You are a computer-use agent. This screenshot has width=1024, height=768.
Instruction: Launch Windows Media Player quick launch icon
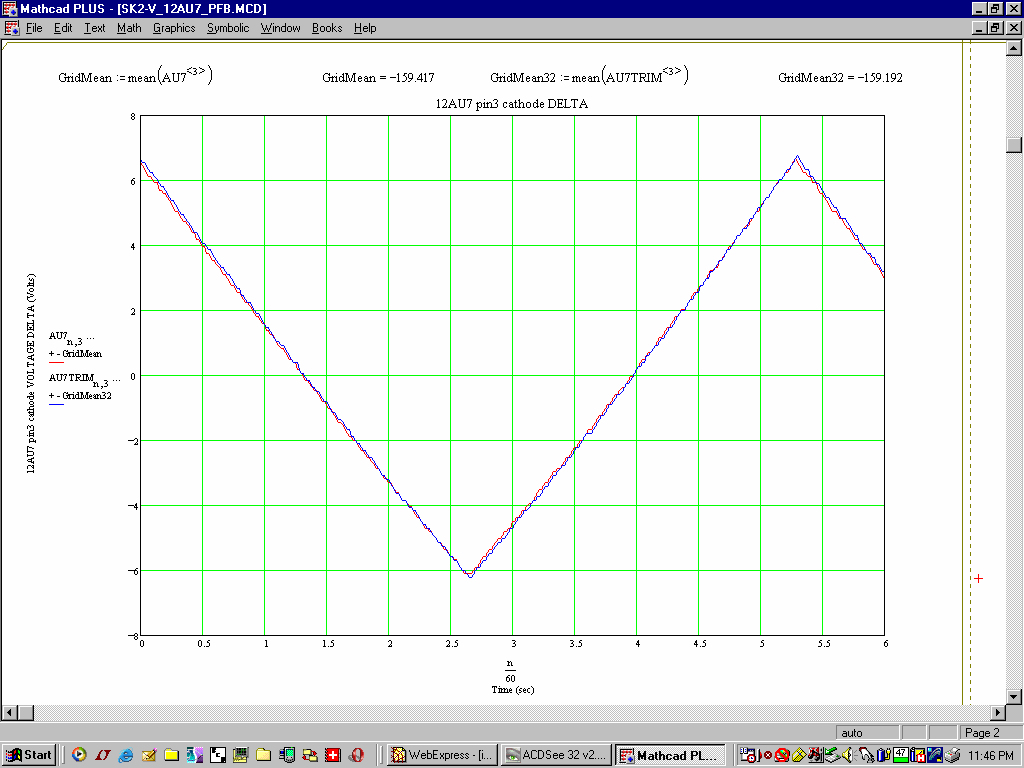point(78,755)
